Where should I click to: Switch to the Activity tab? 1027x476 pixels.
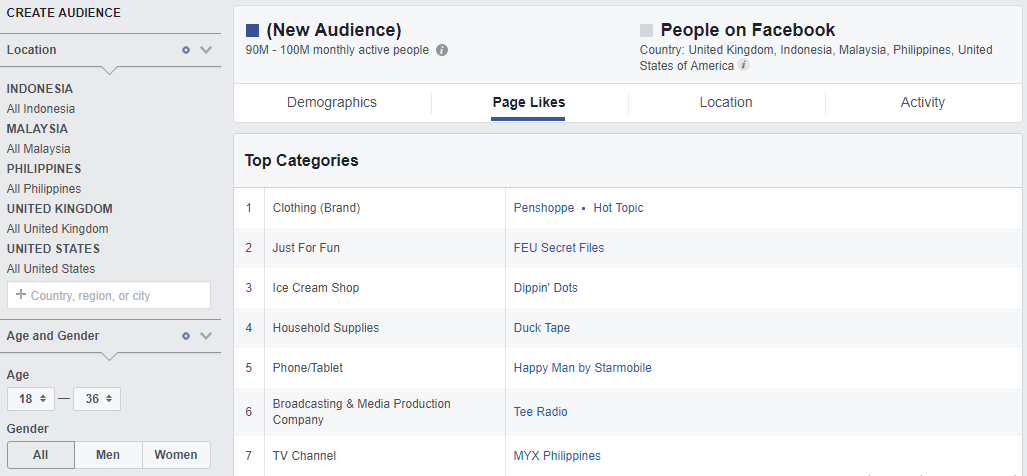(922, 102)
